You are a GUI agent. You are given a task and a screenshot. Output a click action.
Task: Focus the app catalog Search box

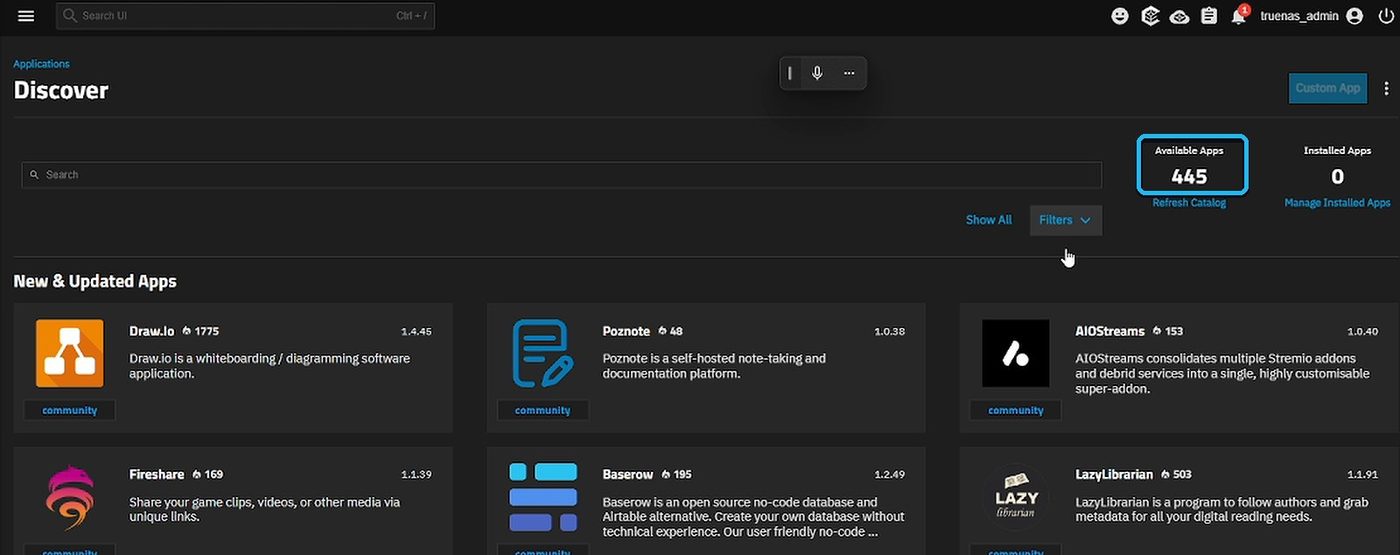point(561,175)
